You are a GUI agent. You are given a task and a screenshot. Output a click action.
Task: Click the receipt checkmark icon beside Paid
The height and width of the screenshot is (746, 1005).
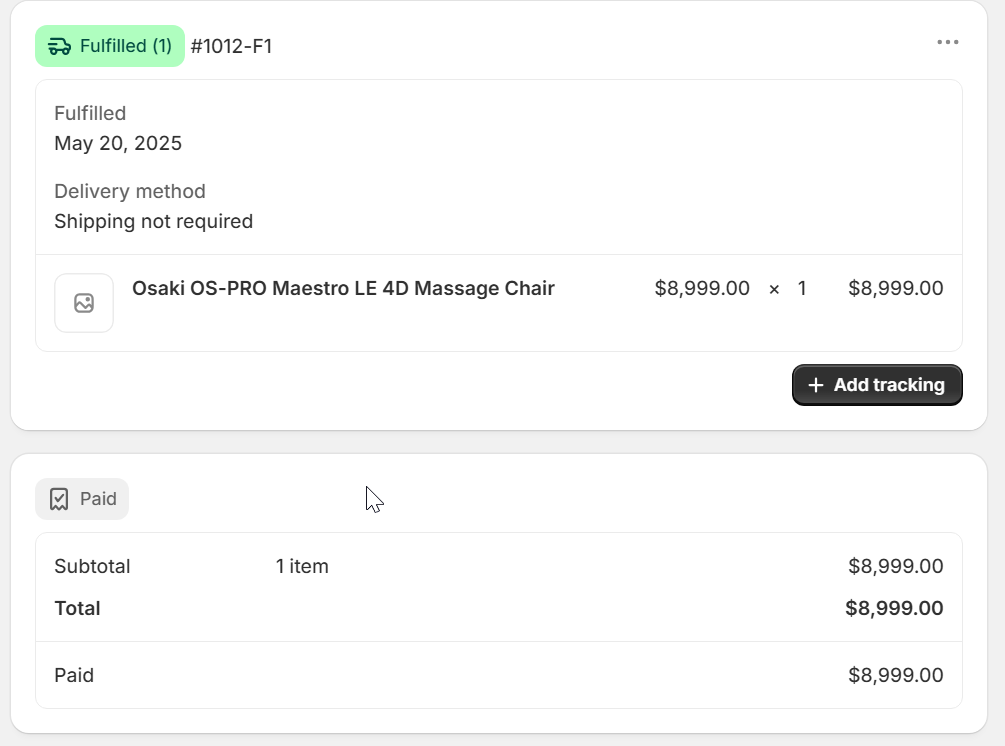(59, 499)
